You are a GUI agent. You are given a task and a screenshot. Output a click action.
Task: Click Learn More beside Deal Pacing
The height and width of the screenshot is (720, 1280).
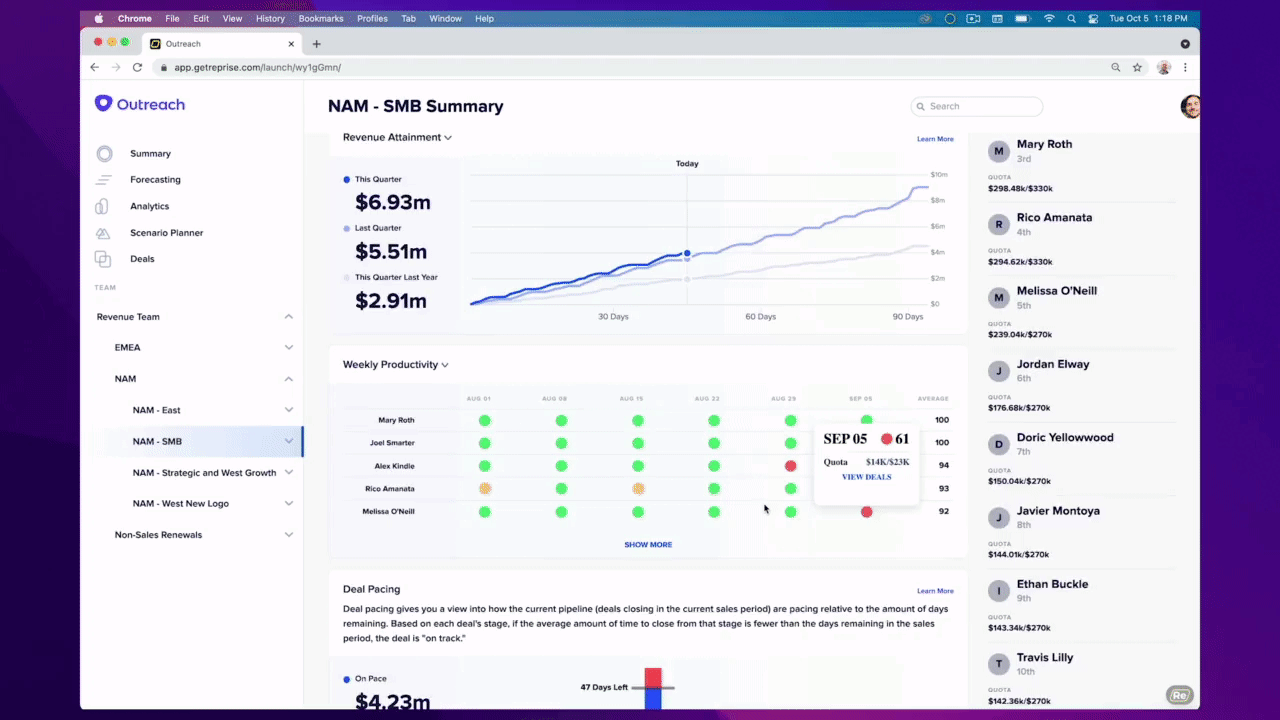point(935,591)
